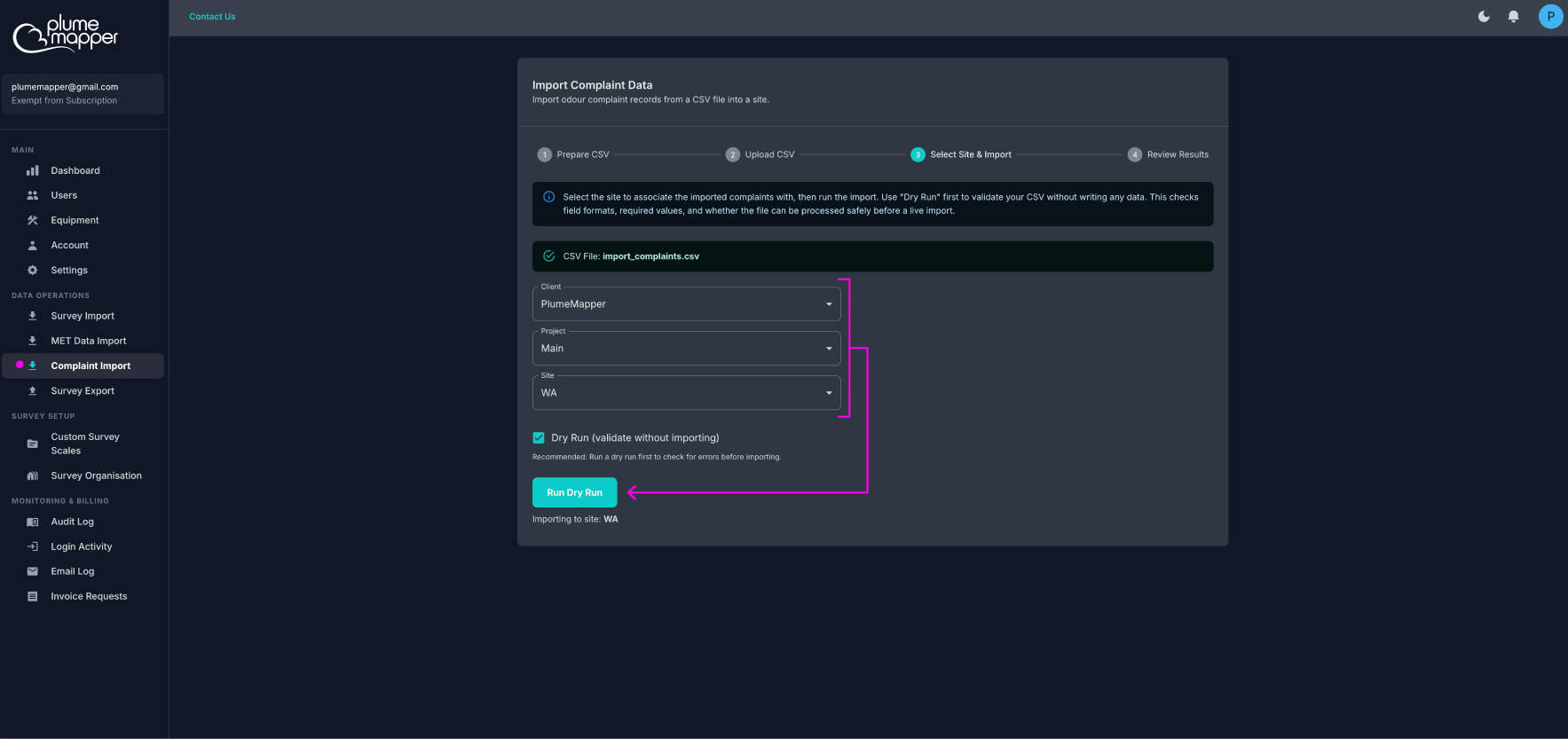This screenshot has width=1568, height=739.
Task: Click the Account person icon
Action: coord(33,245)
